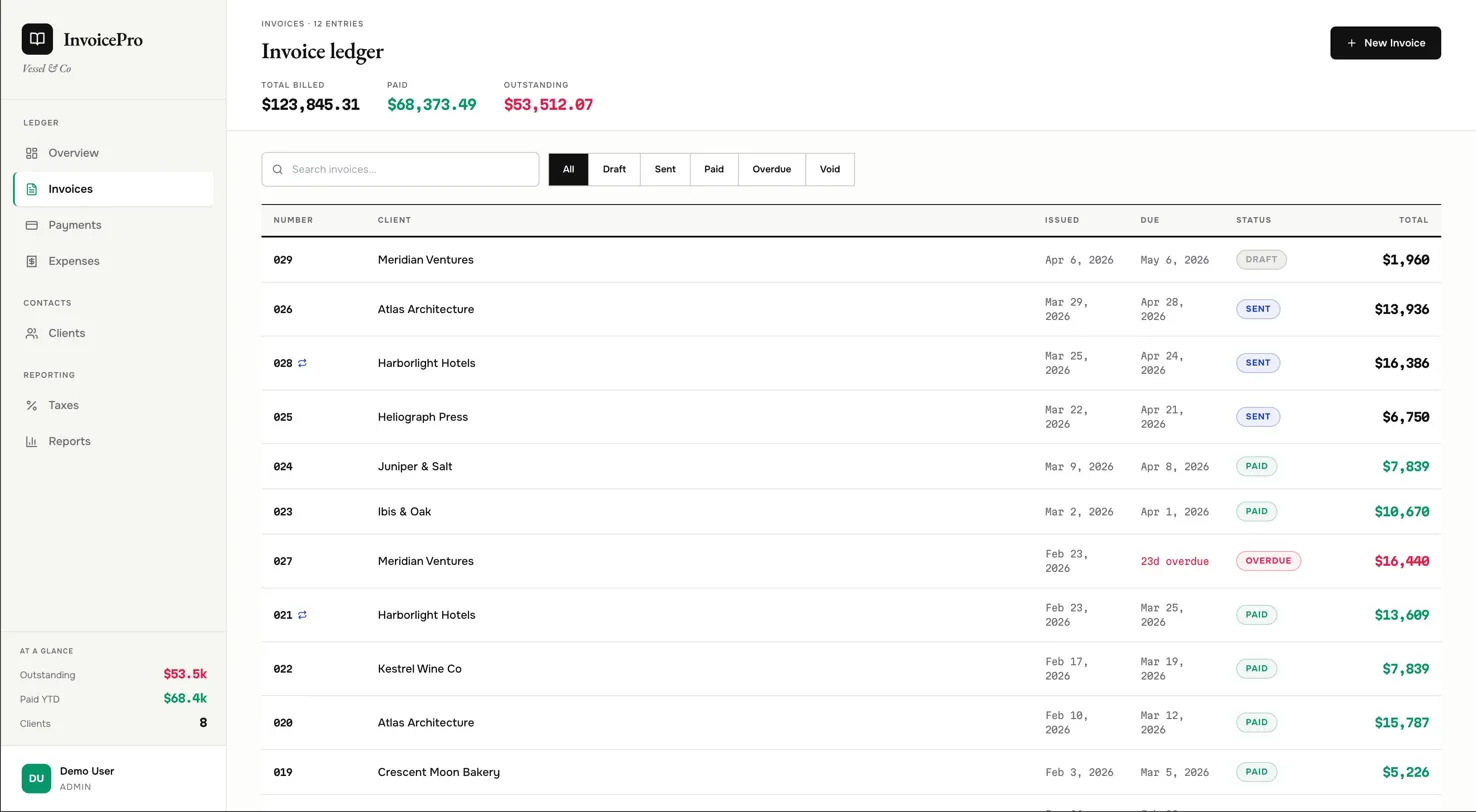Click the Paid badge on invoice 022
1476x812 pixels.
coord(1256,669)
